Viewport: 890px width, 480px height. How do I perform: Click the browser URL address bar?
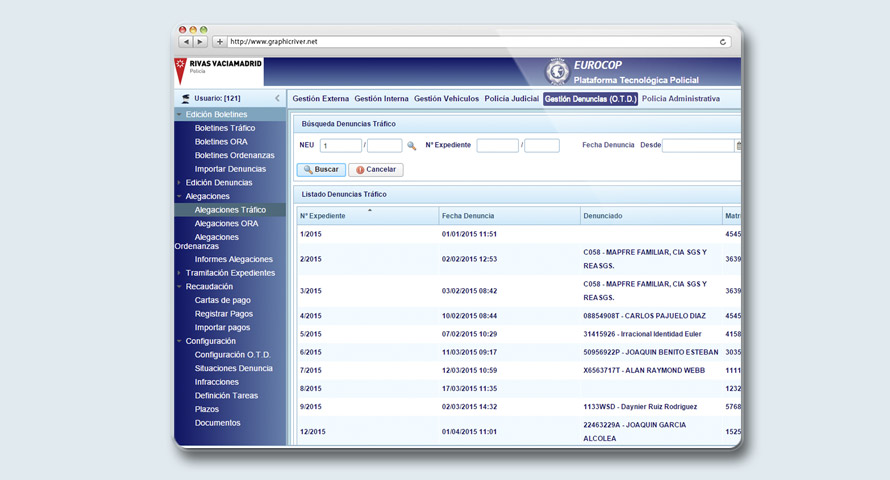tap(470, 42)
